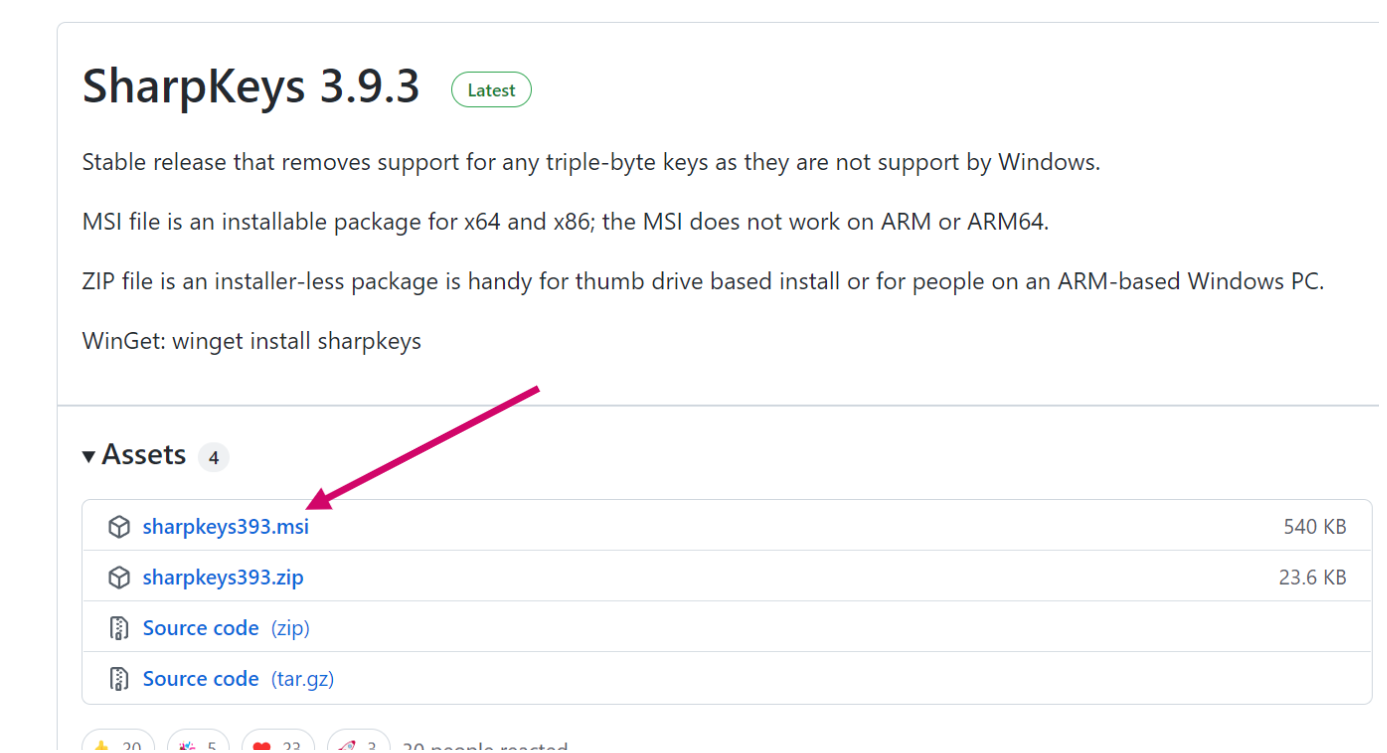Screen dimensions: 1387x753
Task: Collapse the Assets section triangle
Action: click(x=89, y=456)
